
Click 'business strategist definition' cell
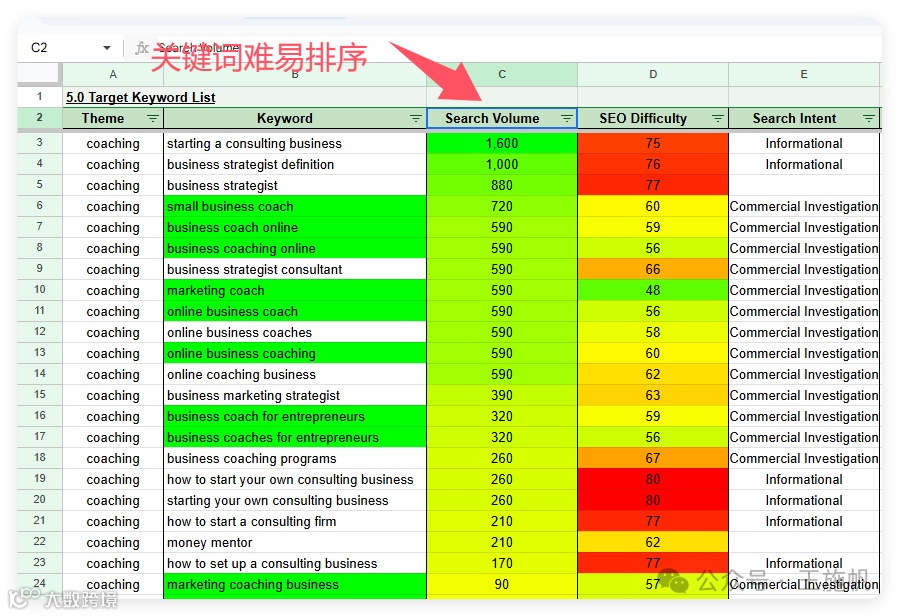(295, 165)
